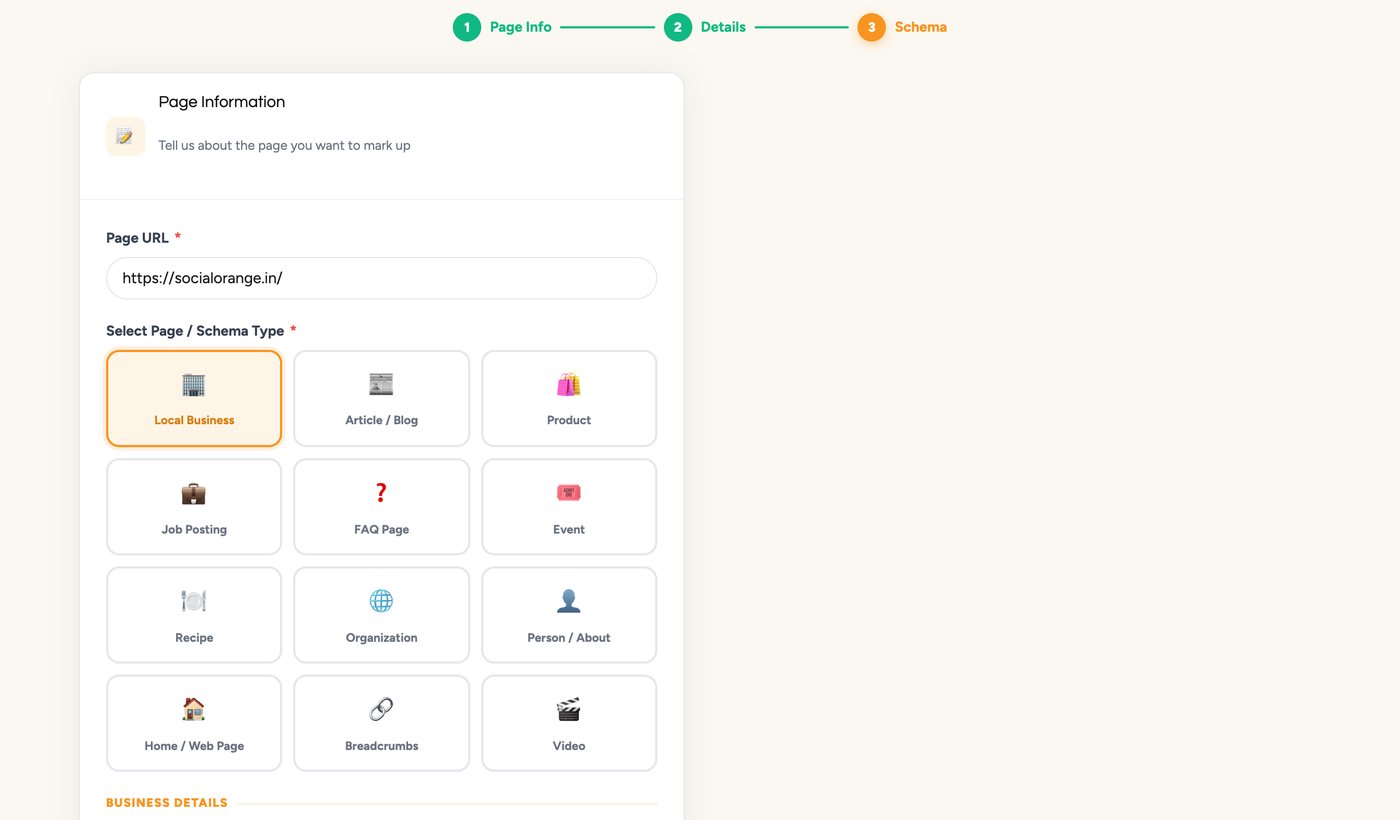The width and height of the screenshot is (1400, 820).
Task: Choose the Product shopping bags icon
Action: [569, 385]
